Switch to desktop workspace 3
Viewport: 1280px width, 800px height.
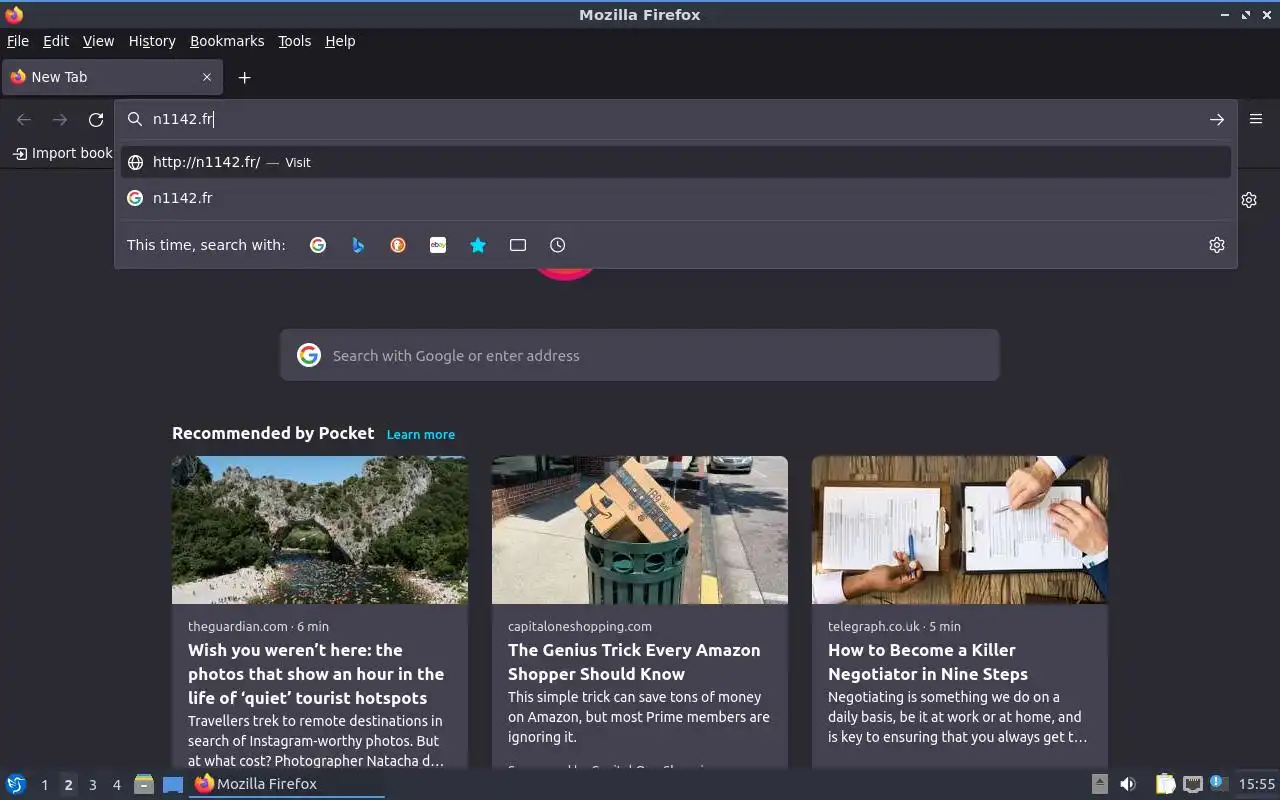[x=92, y=785]
